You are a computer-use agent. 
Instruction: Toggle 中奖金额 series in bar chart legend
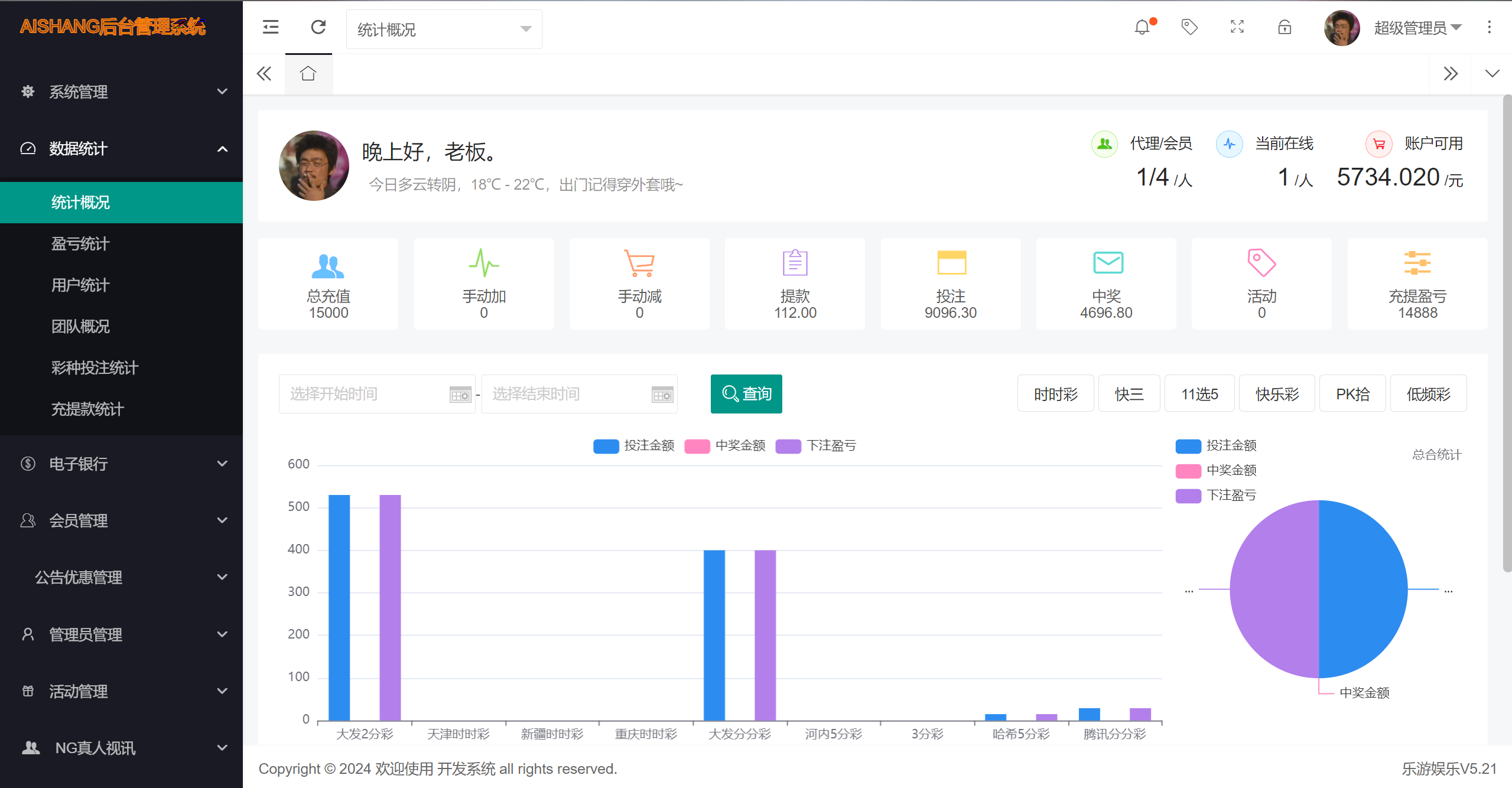pos(724,445)
